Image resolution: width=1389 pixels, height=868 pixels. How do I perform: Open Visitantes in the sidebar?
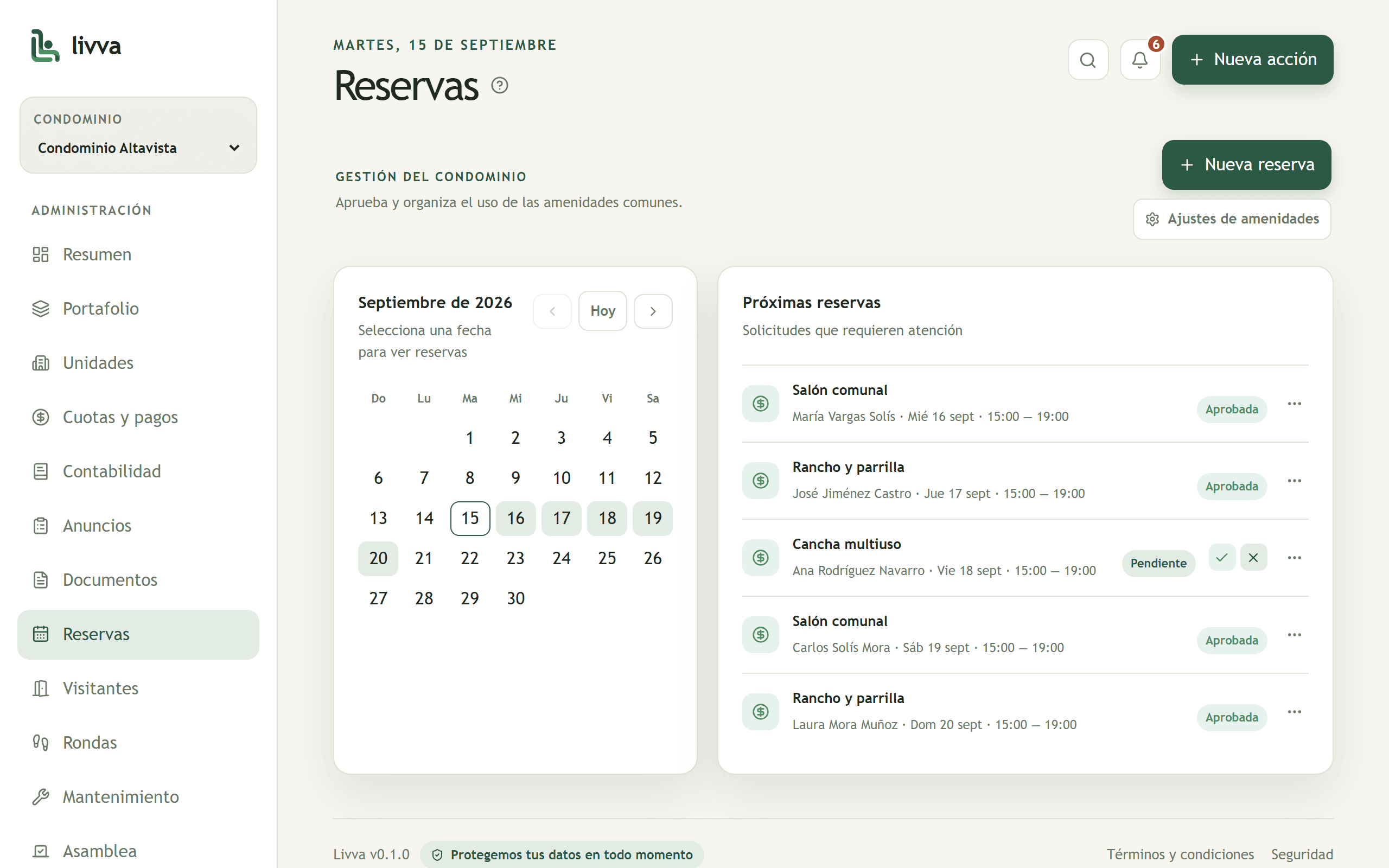(138, 688)
